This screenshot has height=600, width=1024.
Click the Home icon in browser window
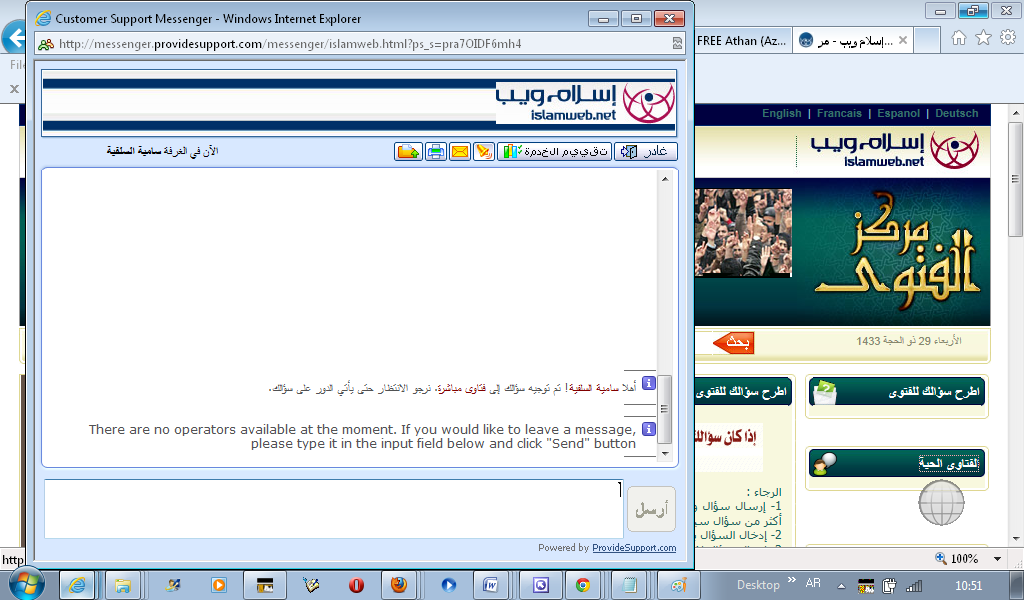coord(958,38)
